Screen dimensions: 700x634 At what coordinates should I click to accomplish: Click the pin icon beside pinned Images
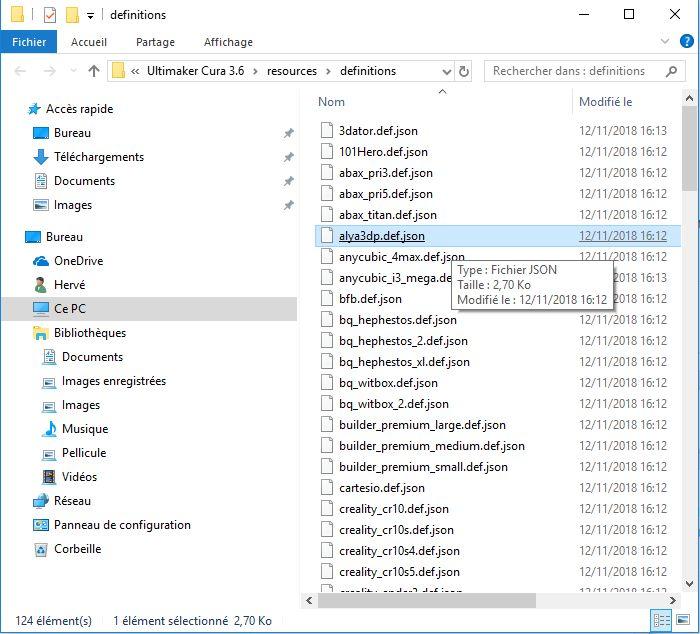pyautogui.click(x=289, y=205)
